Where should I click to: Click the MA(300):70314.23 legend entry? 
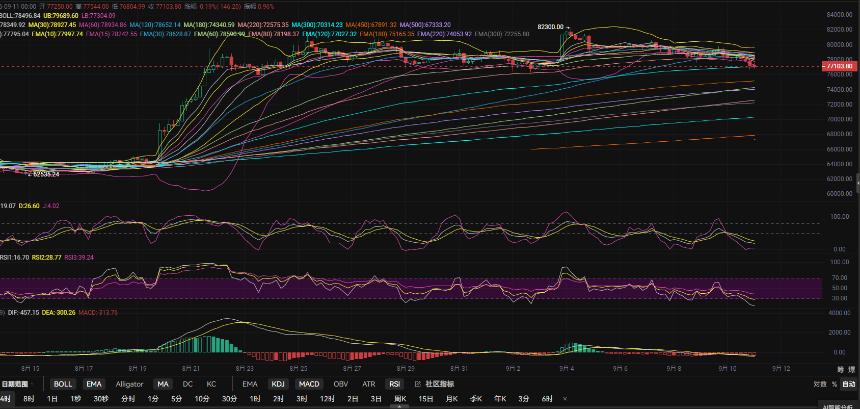tap(318, 25)
